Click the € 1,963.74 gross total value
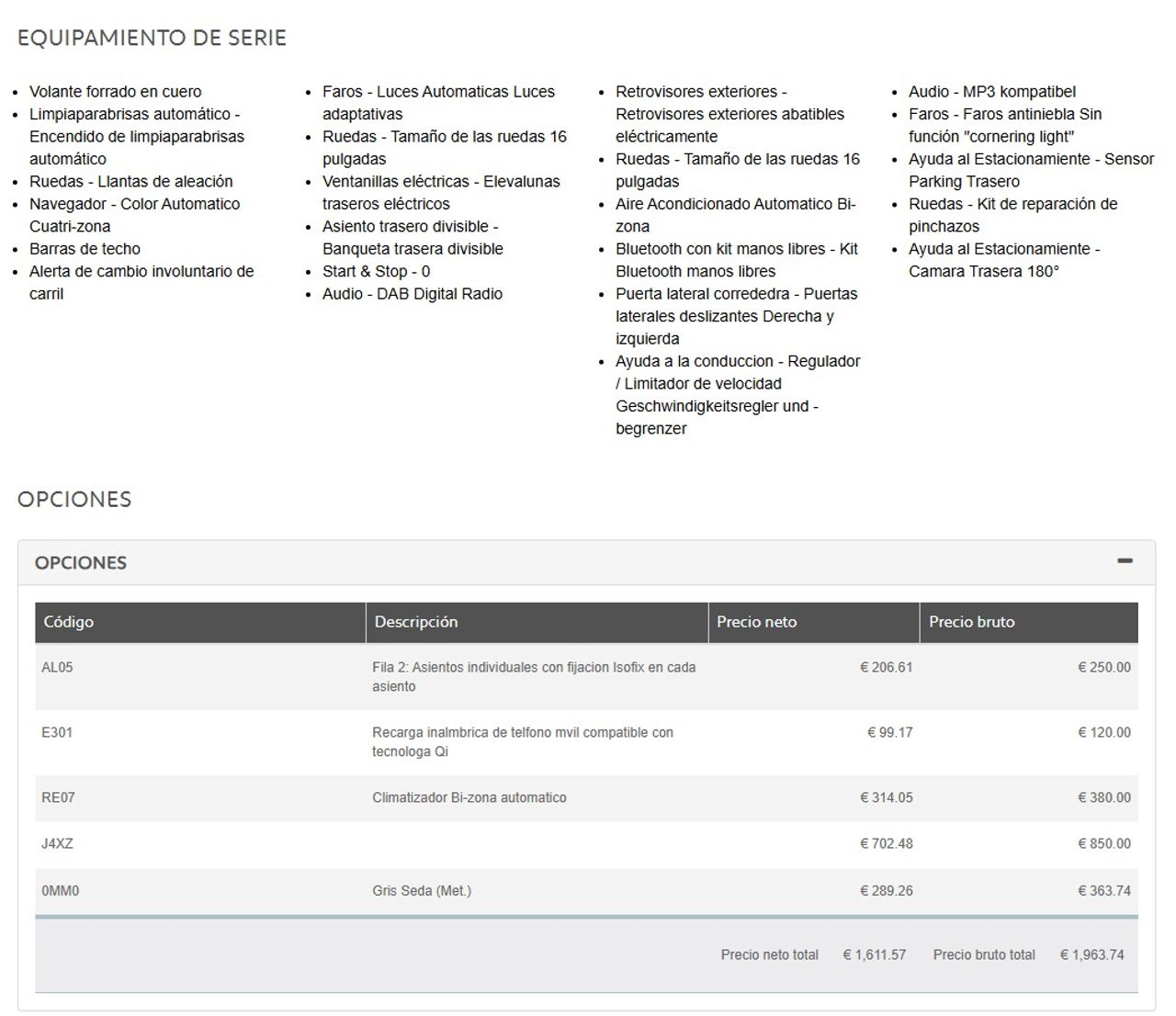1176x1016 pixels. pos(1091,955)
